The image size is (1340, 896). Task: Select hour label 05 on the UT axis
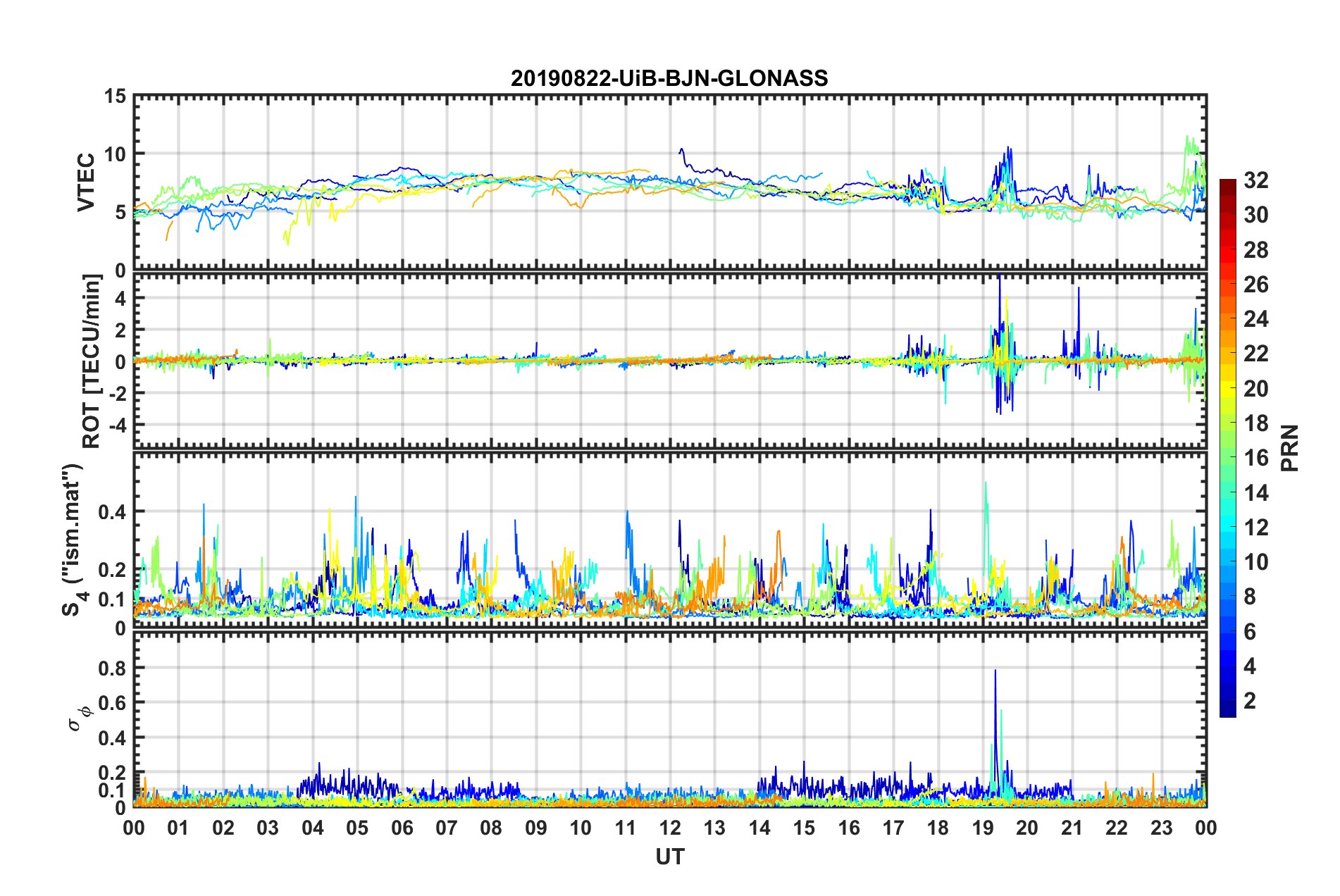click(x=357, y=828)
